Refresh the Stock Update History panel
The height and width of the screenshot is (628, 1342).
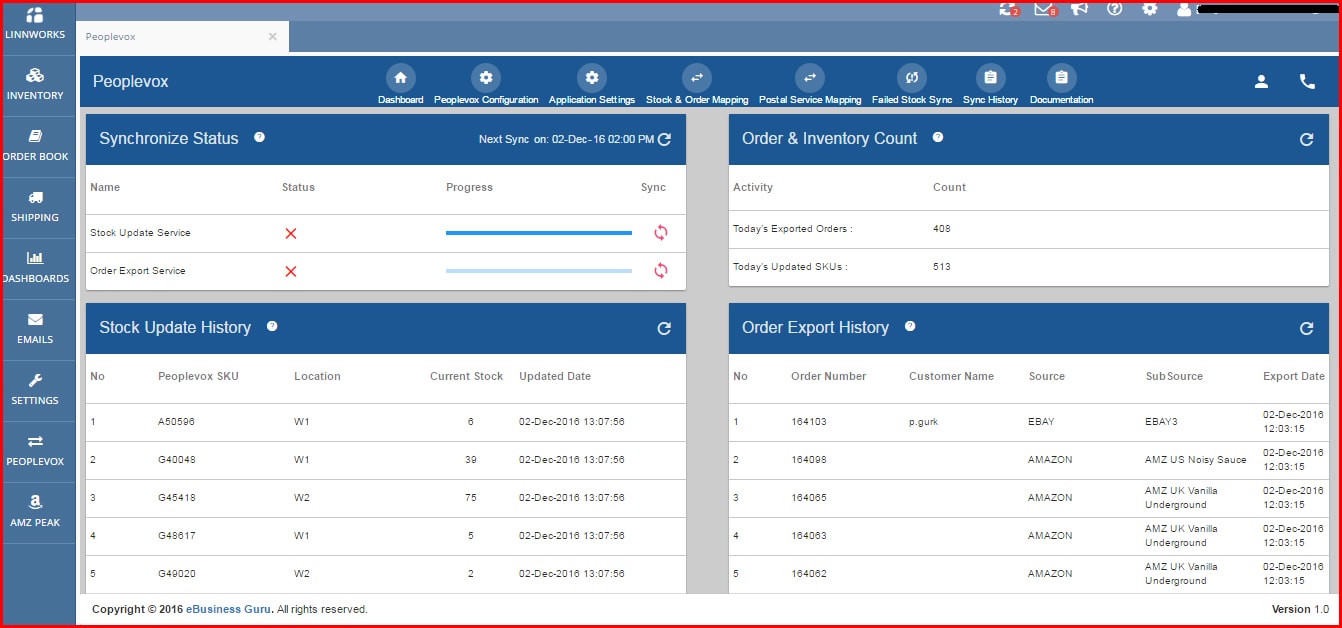pos(664,329)
